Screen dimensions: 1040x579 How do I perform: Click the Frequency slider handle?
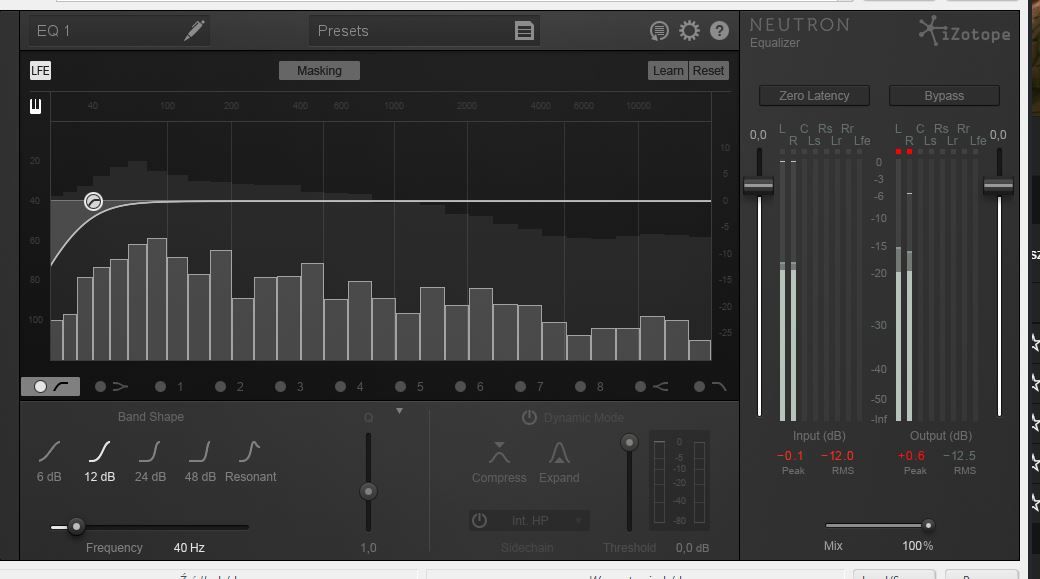coord(76,527)
